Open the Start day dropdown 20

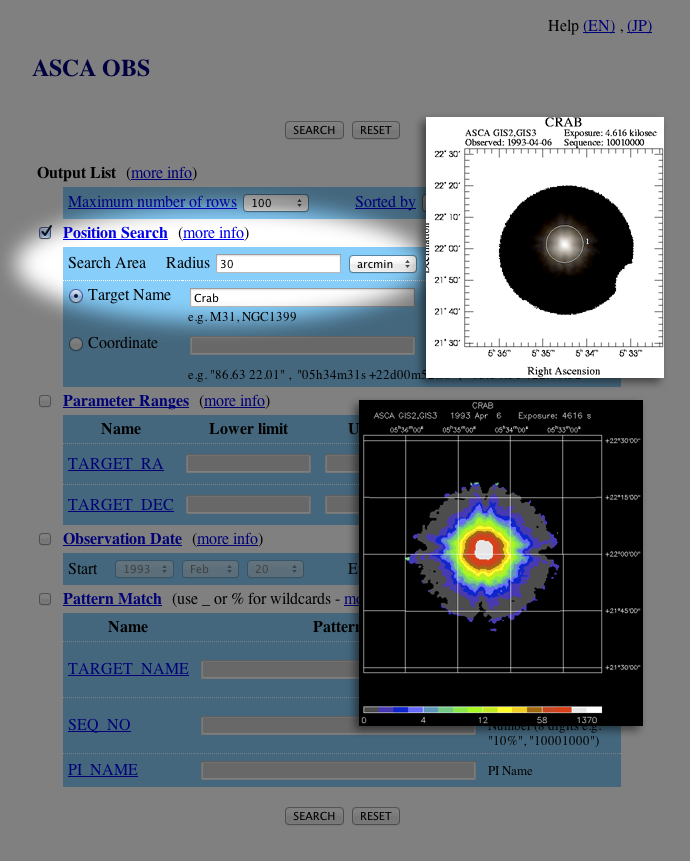tap(276, 569)
